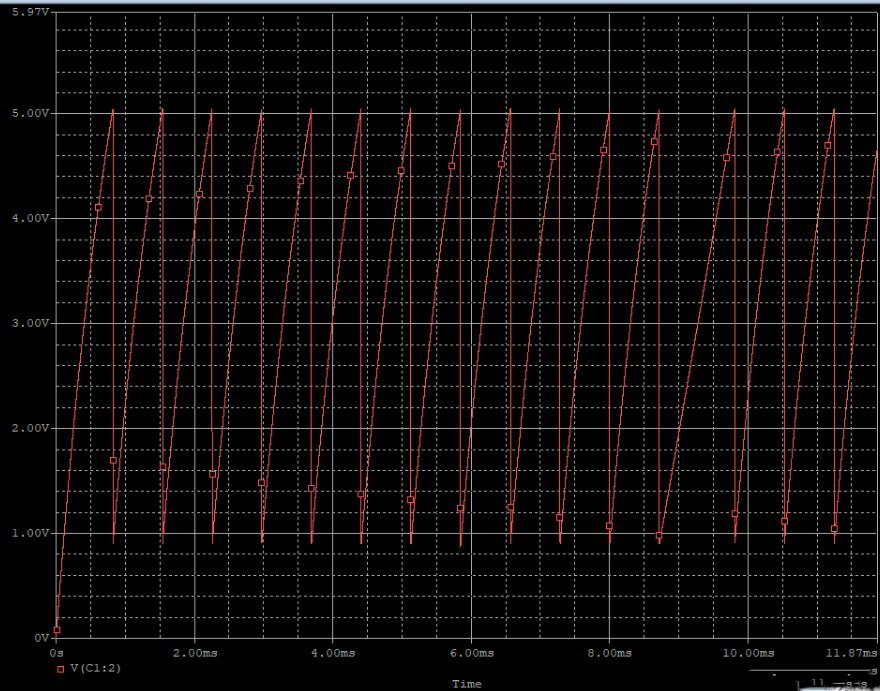Viewport: 880px width, 691px height.
Task: Click the 0V y-axis origin label
Action: pos(41,638)
